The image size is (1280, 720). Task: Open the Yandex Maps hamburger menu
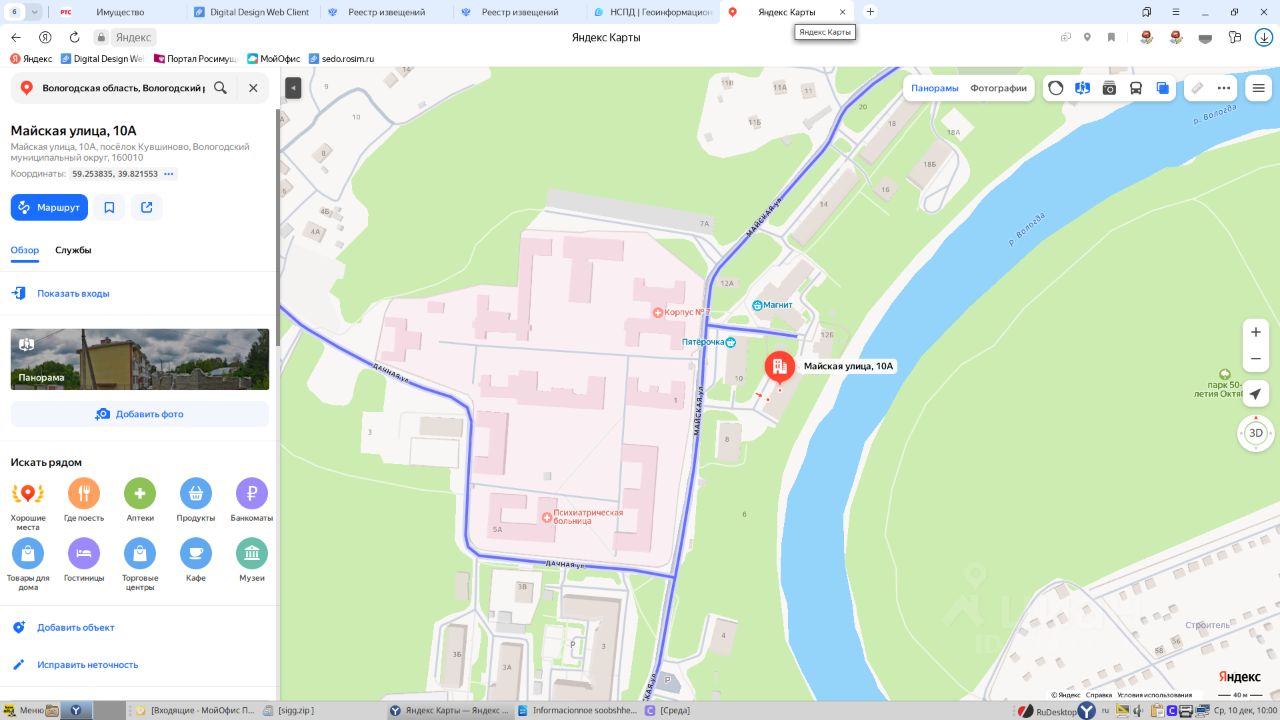[x=1259, y=88]
